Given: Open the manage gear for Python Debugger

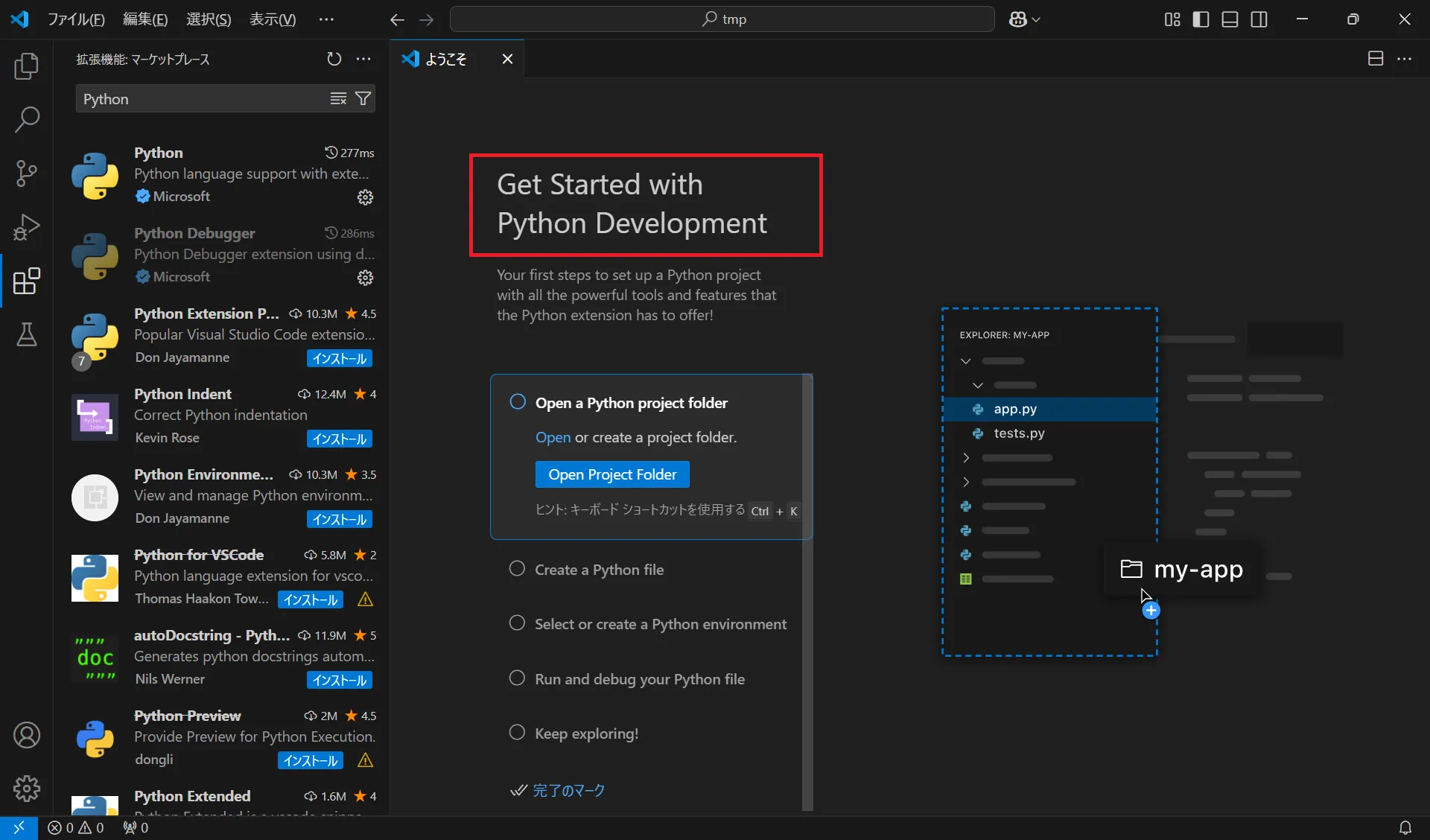Looking at the screenshot, I should pyautogui.click(x=365, y=278).
